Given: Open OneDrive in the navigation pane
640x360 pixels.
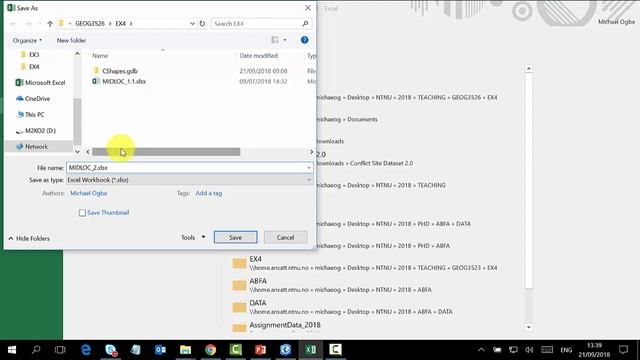Looking at the screenshot, I should pos(33,98).
